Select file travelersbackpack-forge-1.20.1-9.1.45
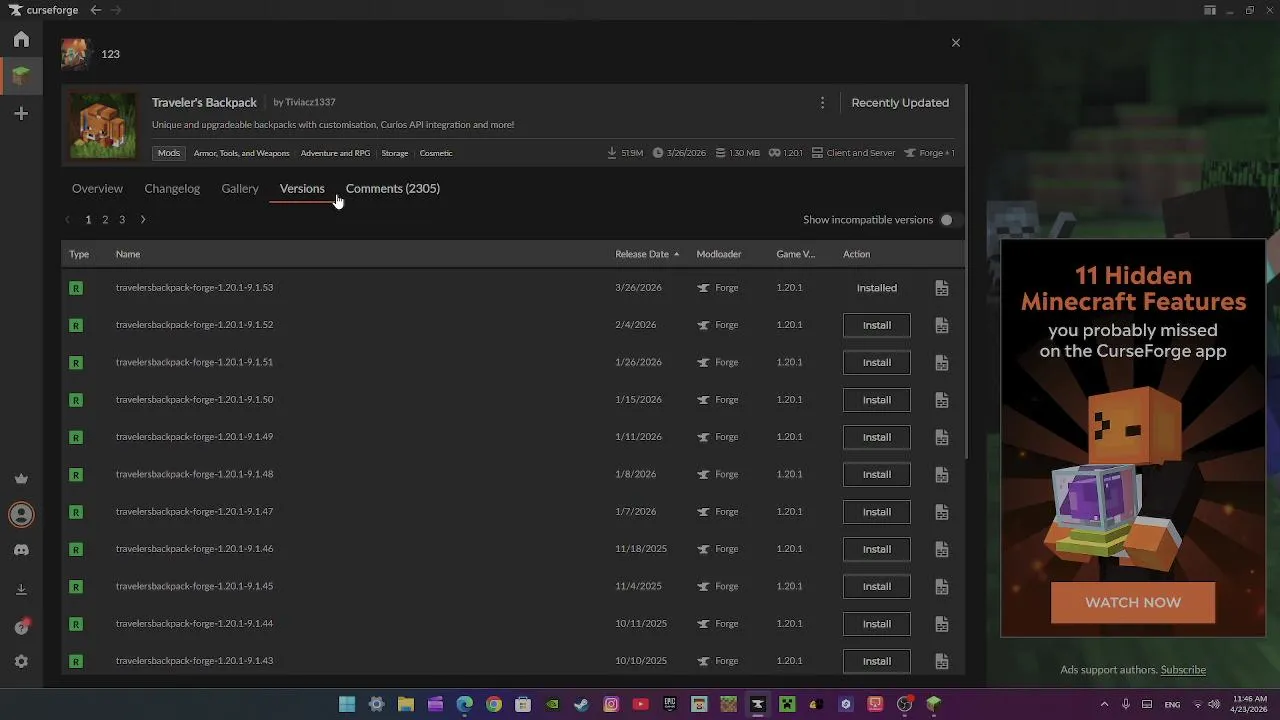Image resolution: width=1280 pixels, height=720 pixels. pyautogui.click(x=195, y=586)
